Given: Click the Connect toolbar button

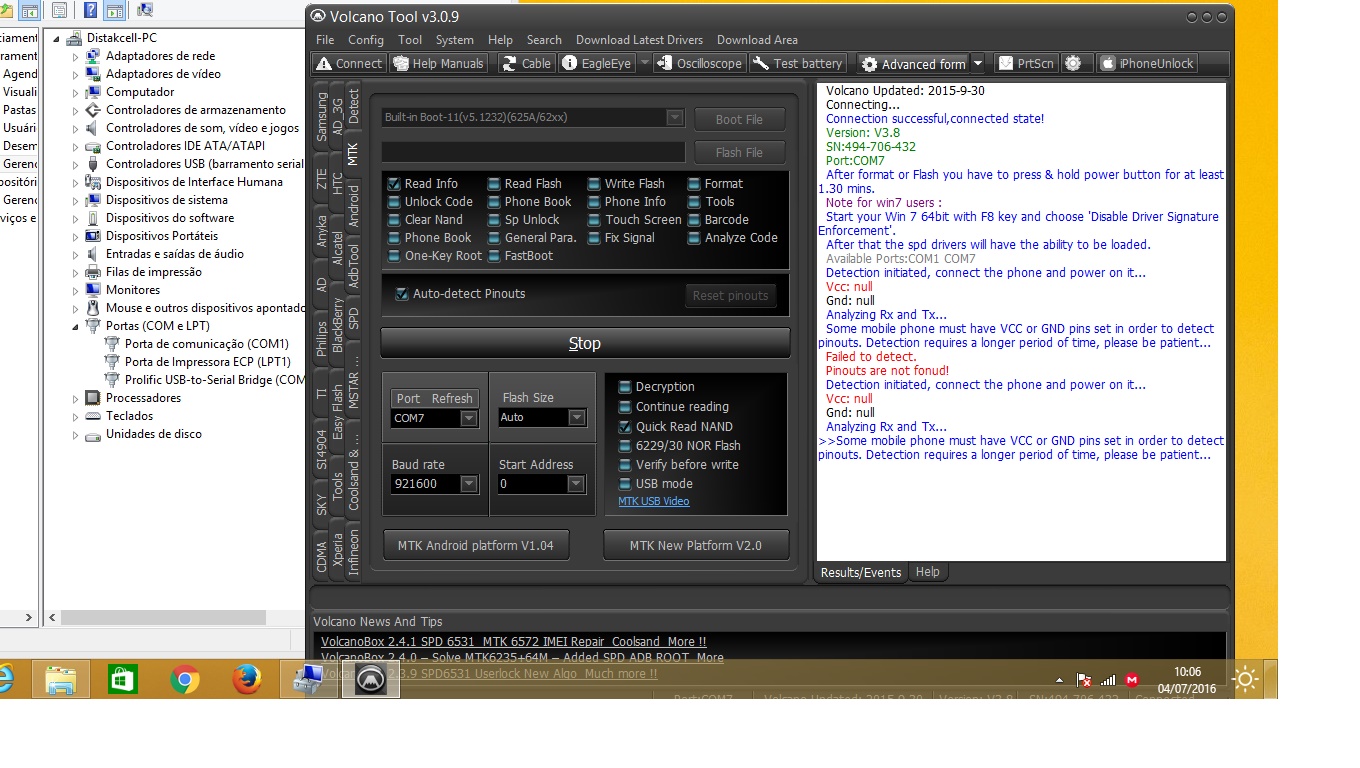Looking at the screenshot, I should pyautogui.click(x=349, y=63).
